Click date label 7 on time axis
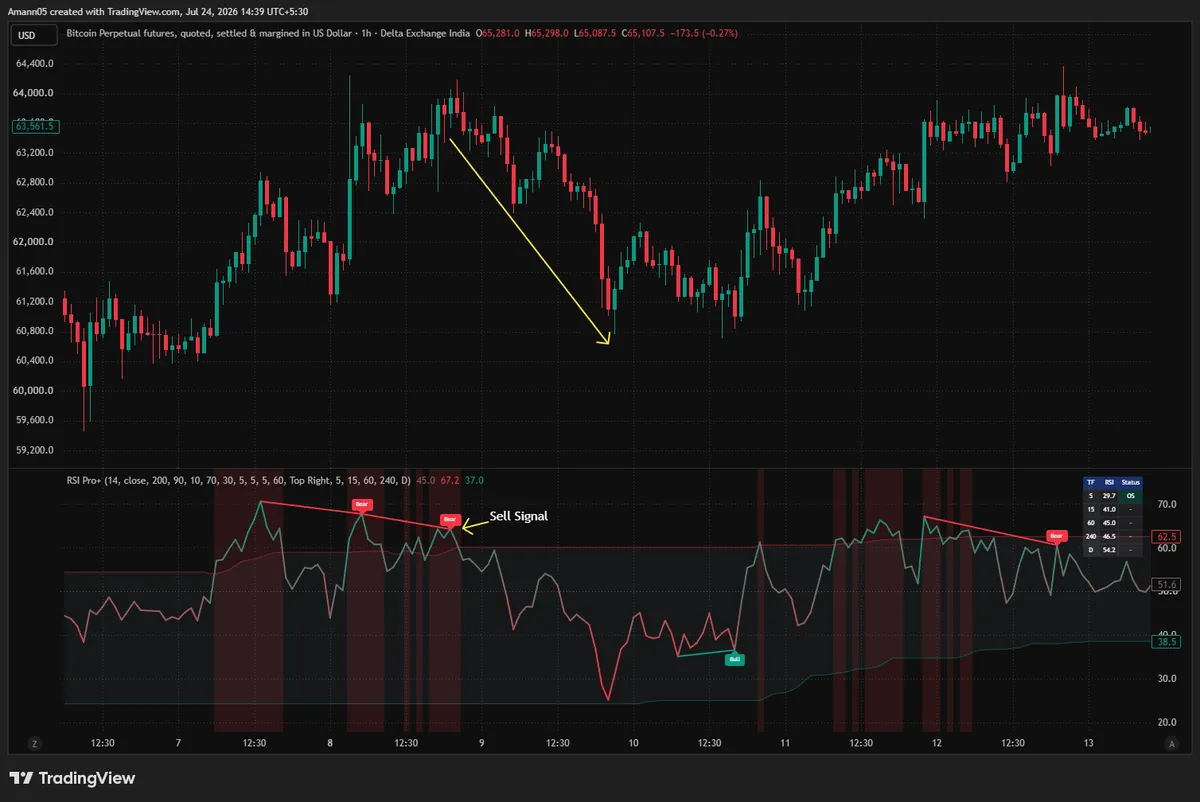The width and height of the screenshot is (1200, 802). click(178, 743)
